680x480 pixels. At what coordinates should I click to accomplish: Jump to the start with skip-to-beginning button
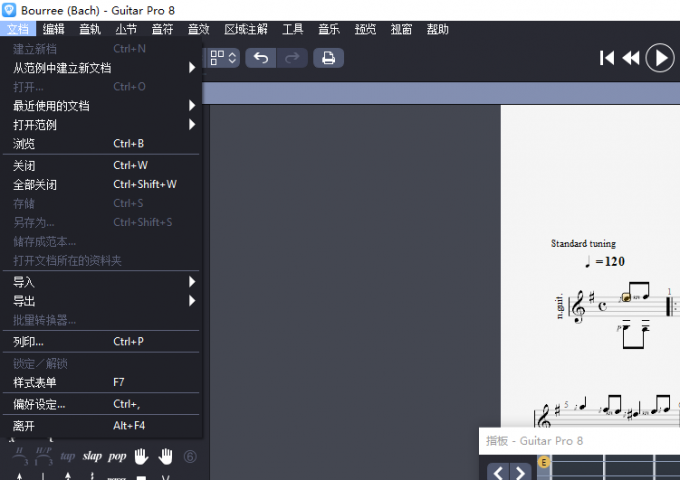tap(607, 58)
